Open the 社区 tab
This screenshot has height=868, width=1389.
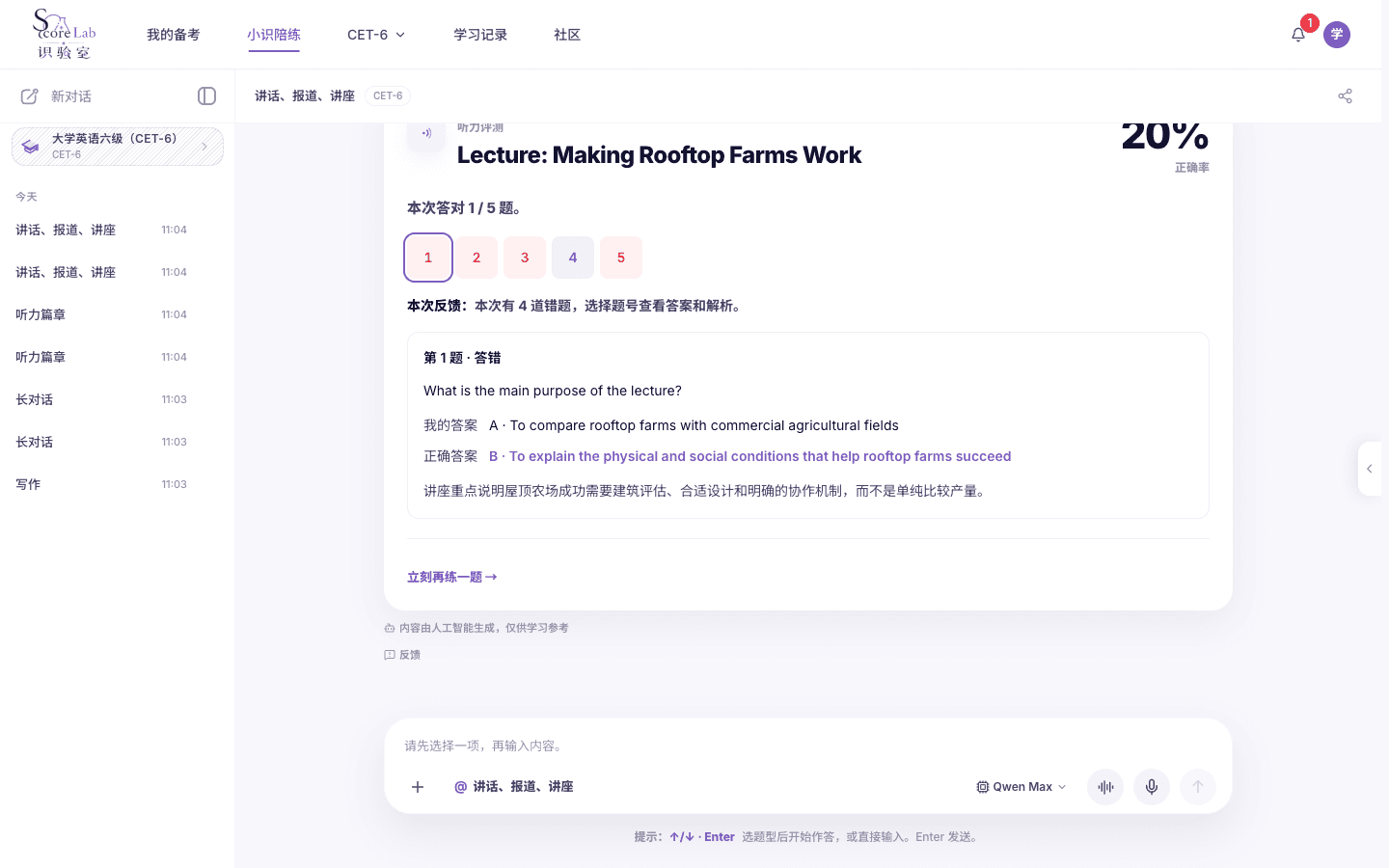tap(567, 35)
